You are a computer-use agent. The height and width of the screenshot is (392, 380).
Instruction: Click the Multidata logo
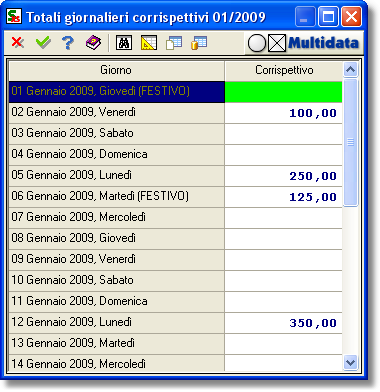[x=323, y=43]
